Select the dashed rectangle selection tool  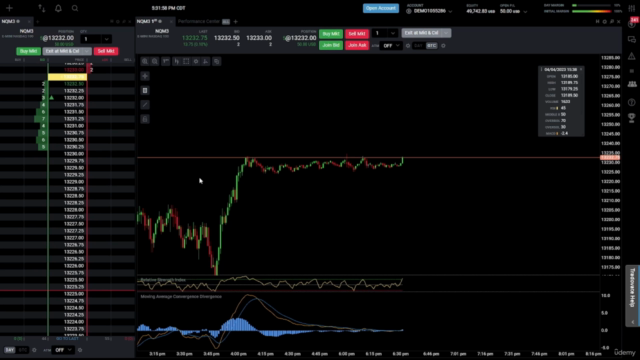tap(186, 62)
